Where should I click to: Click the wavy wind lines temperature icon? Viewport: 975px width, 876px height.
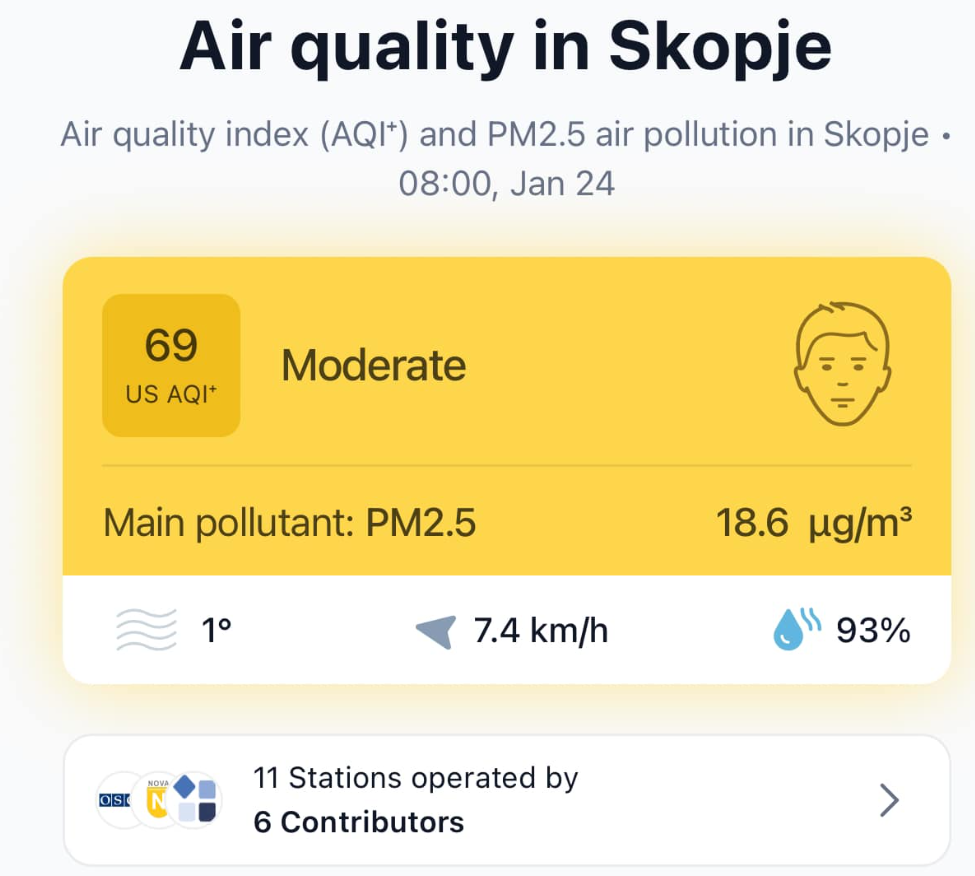coord(147,630)
